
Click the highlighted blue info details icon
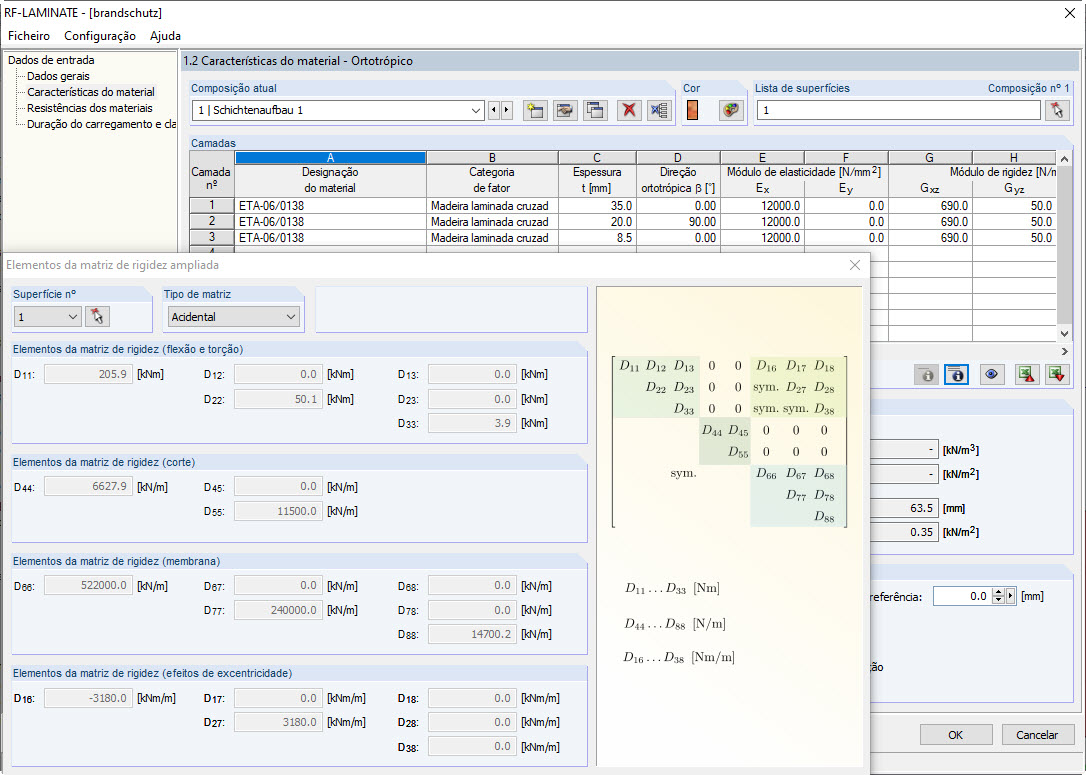[x=956, y=374]
